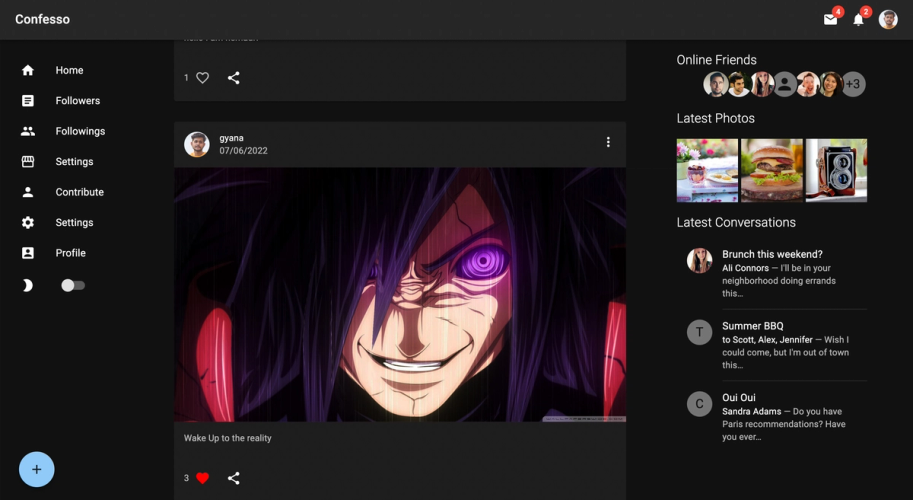Click the T avatar for Summer BBQ
Viewport: 913px width, 500px height.
pos(699,332)
